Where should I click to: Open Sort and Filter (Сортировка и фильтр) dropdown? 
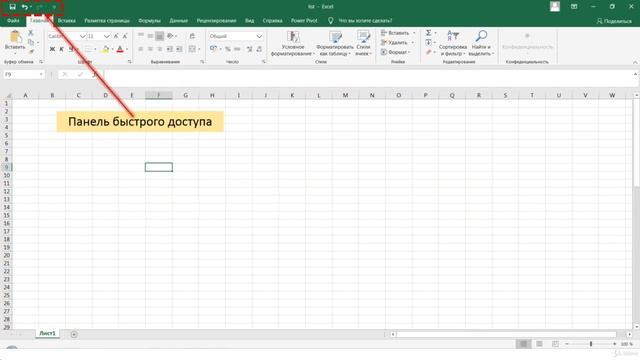[453, 43]
